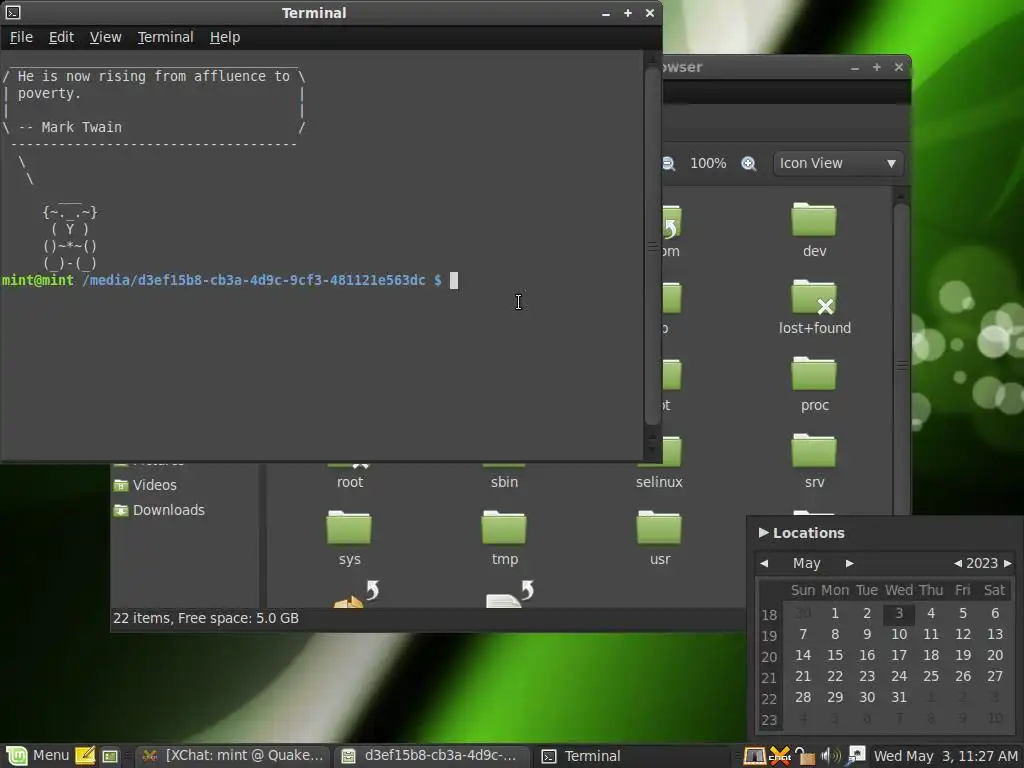
Task: Click the sbin folder label
Action: pyautogui.click(x=504, y=482)
